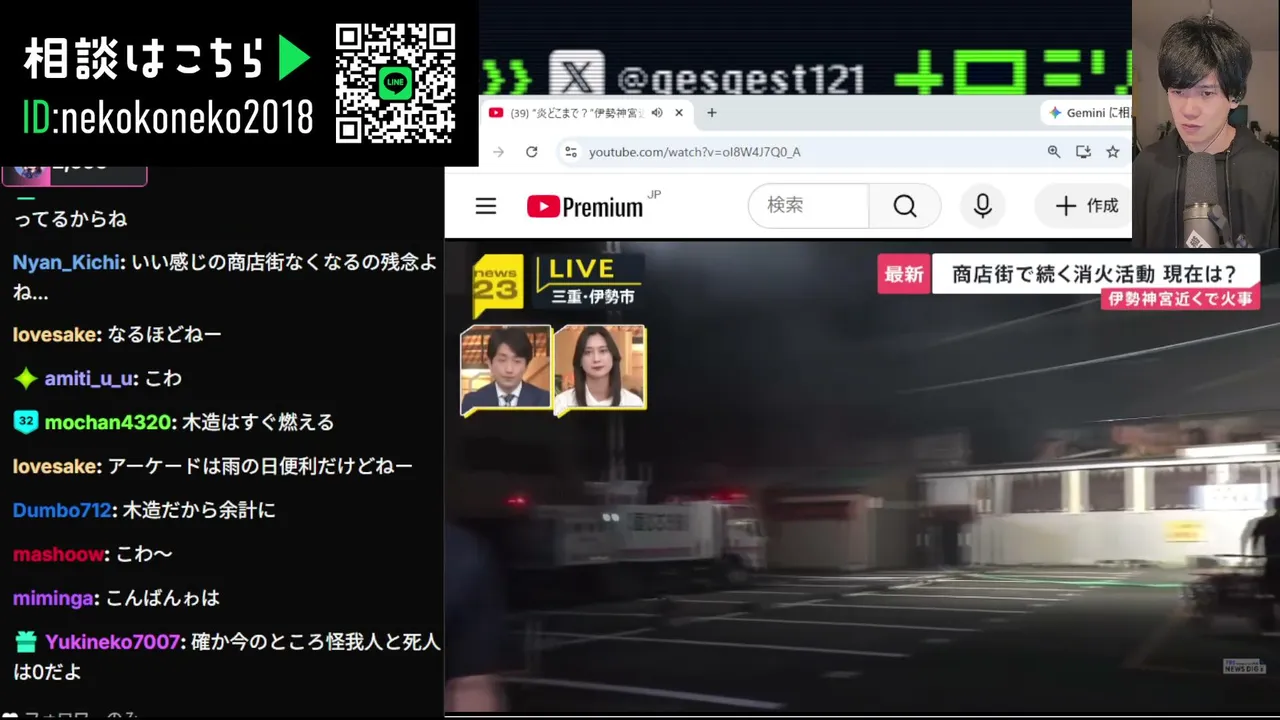Click the streamer's webcam feed
Viewport: 1280px width, 720px height.
click(1206, 124)
